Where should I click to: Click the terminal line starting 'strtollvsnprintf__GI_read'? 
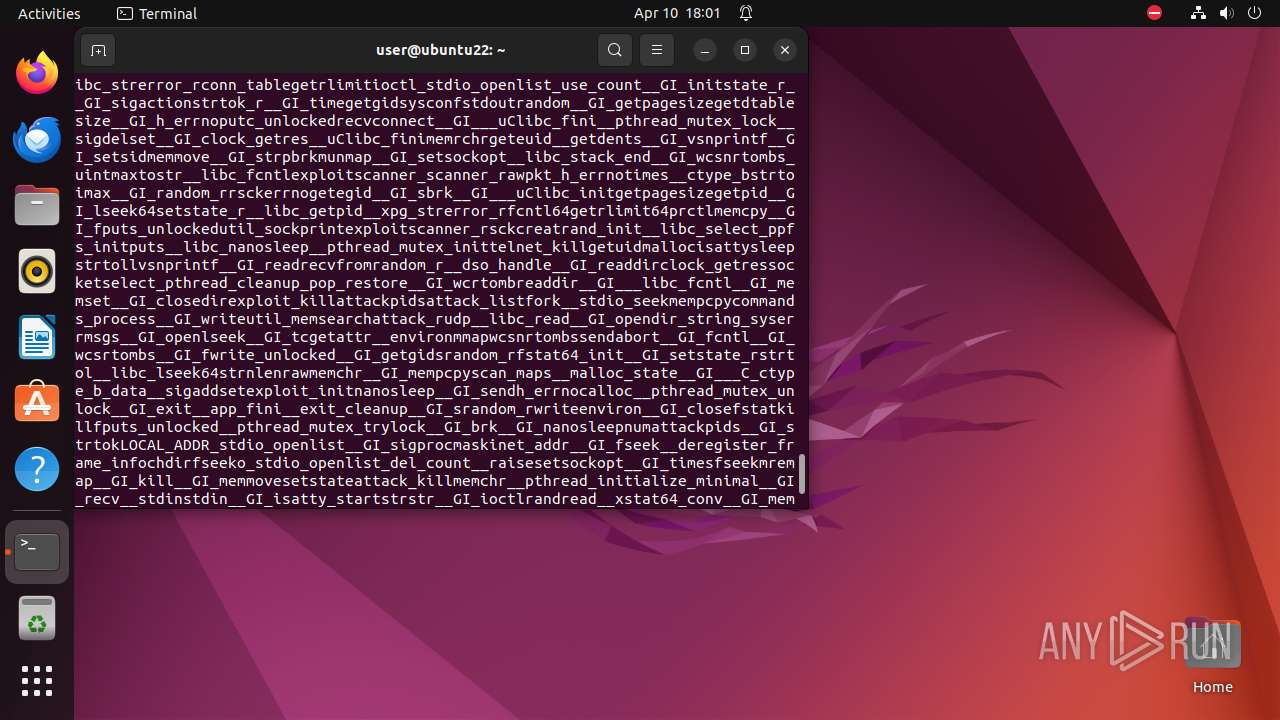click(435, 265)
